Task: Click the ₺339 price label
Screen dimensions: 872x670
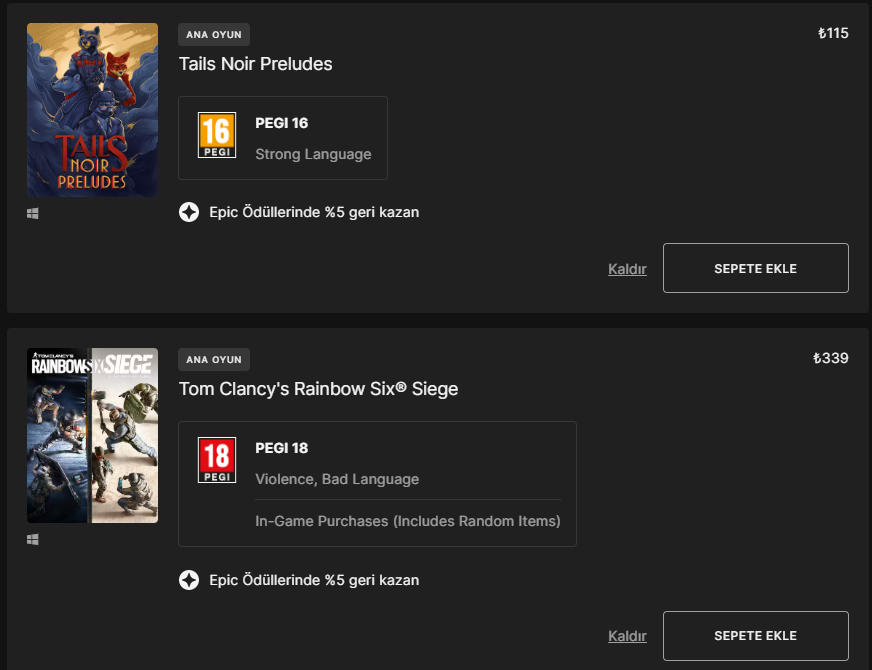Action: 832,358
